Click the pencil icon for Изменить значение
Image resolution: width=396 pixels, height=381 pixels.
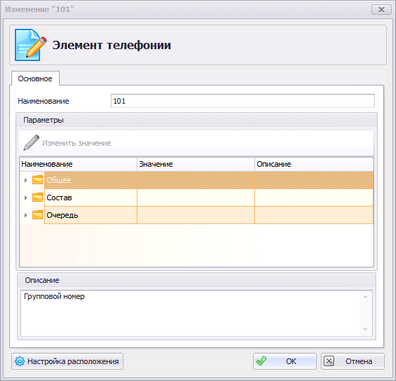point(31,143)
